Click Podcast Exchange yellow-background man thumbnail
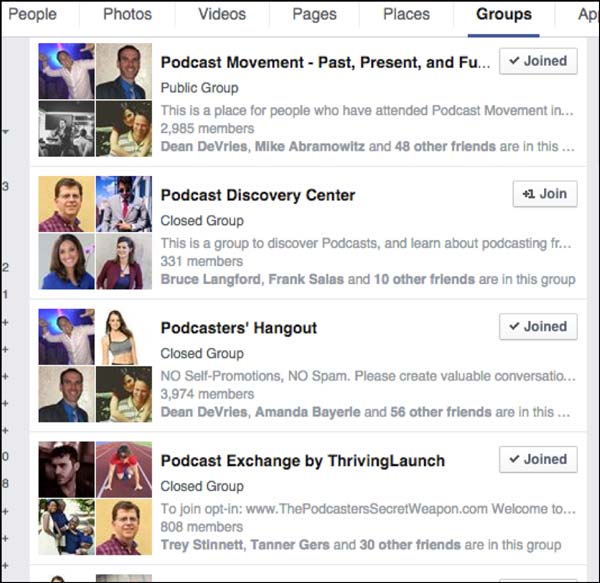The image size is (600, 583). 124,527
